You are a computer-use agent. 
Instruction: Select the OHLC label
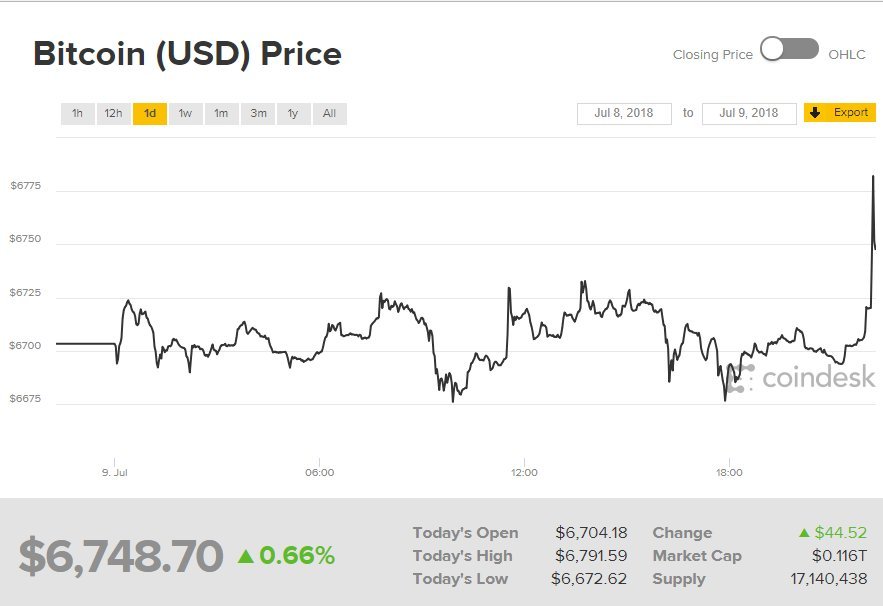(x=846, y=55)
